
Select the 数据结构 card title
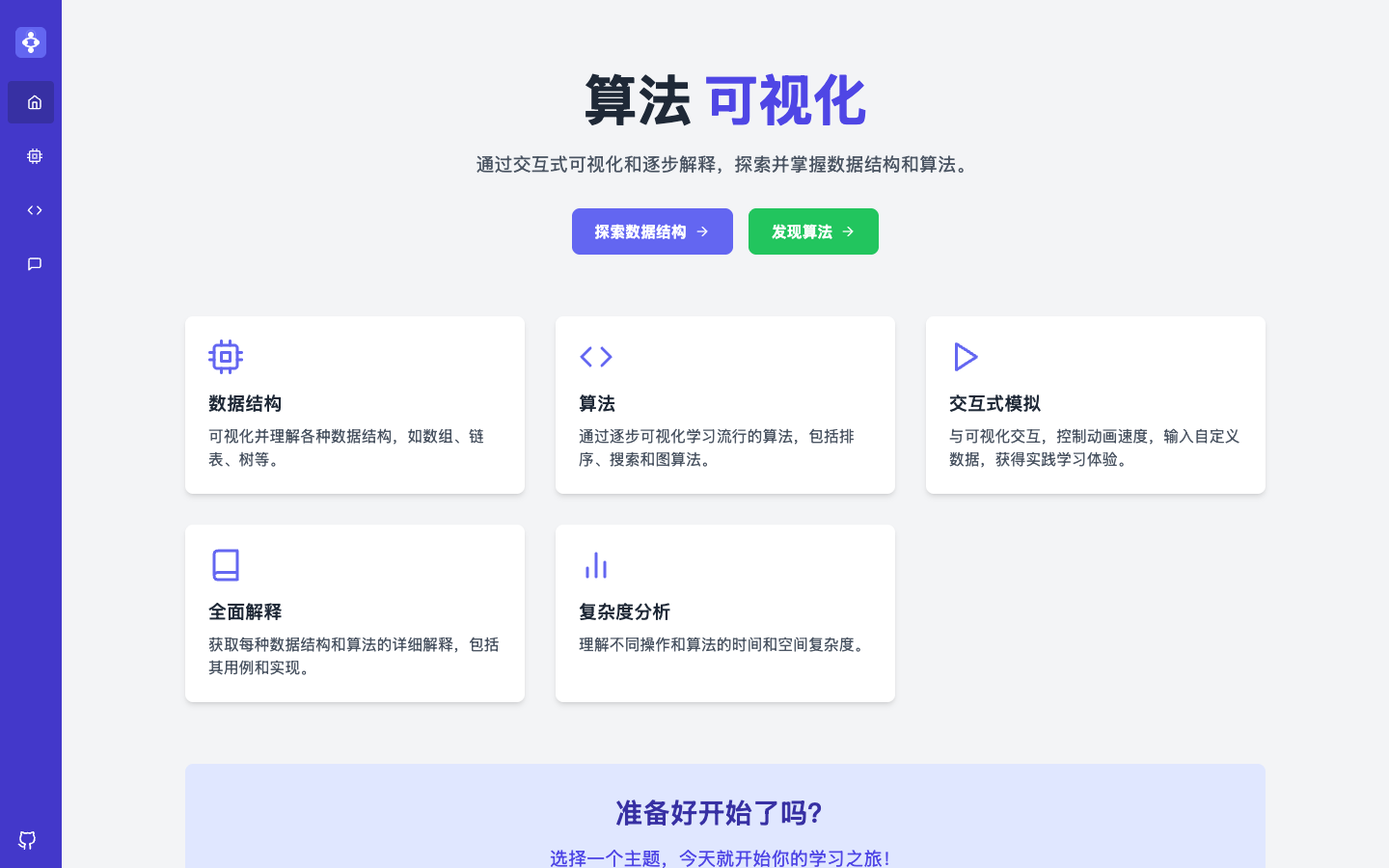point(245,403)
